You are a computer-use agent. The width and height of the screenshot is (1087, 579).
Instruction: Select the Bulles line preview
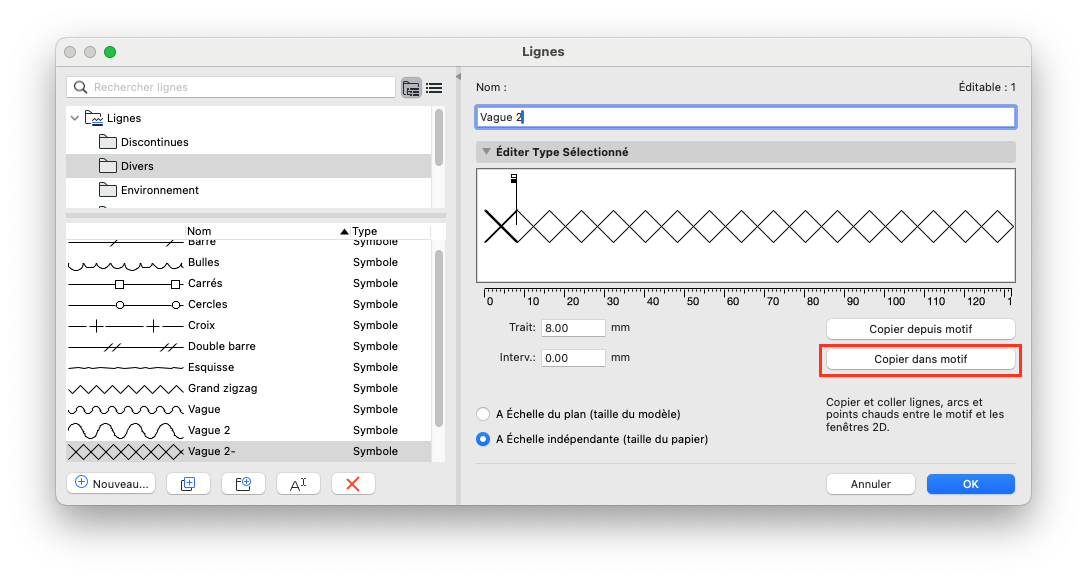(125, 263)
